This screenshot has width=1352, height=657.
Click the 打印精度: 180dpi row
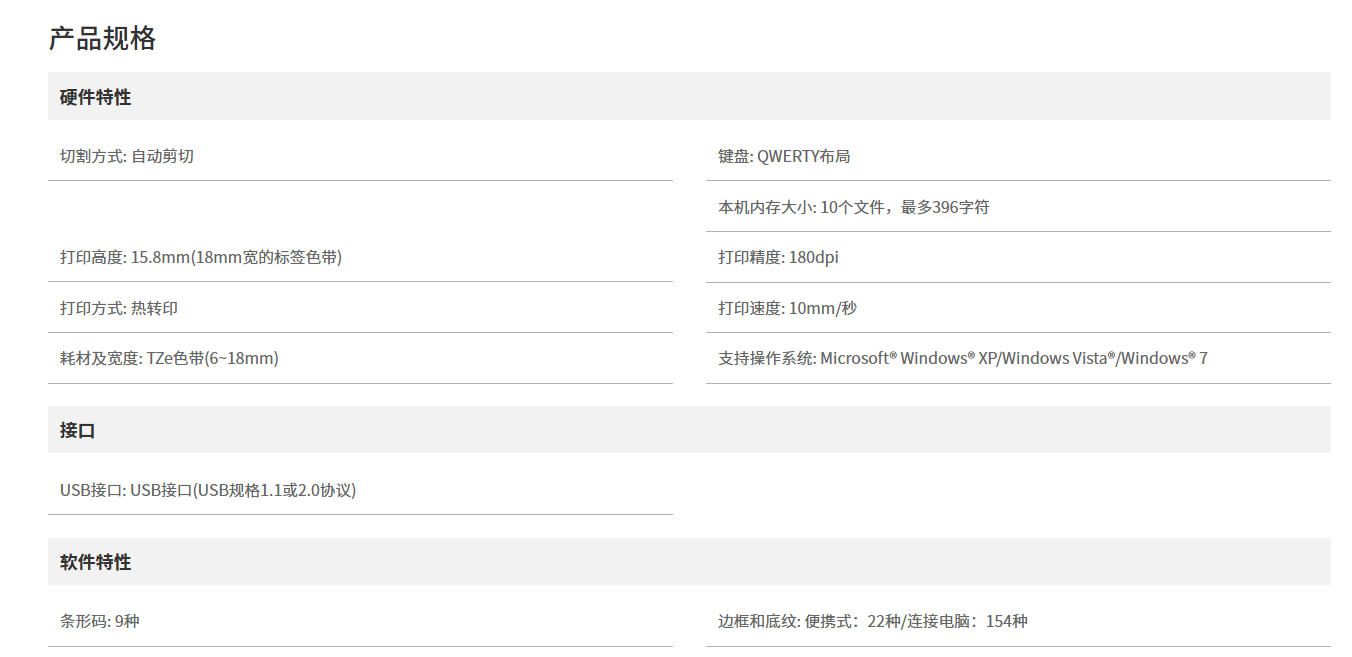coord(778,257)
